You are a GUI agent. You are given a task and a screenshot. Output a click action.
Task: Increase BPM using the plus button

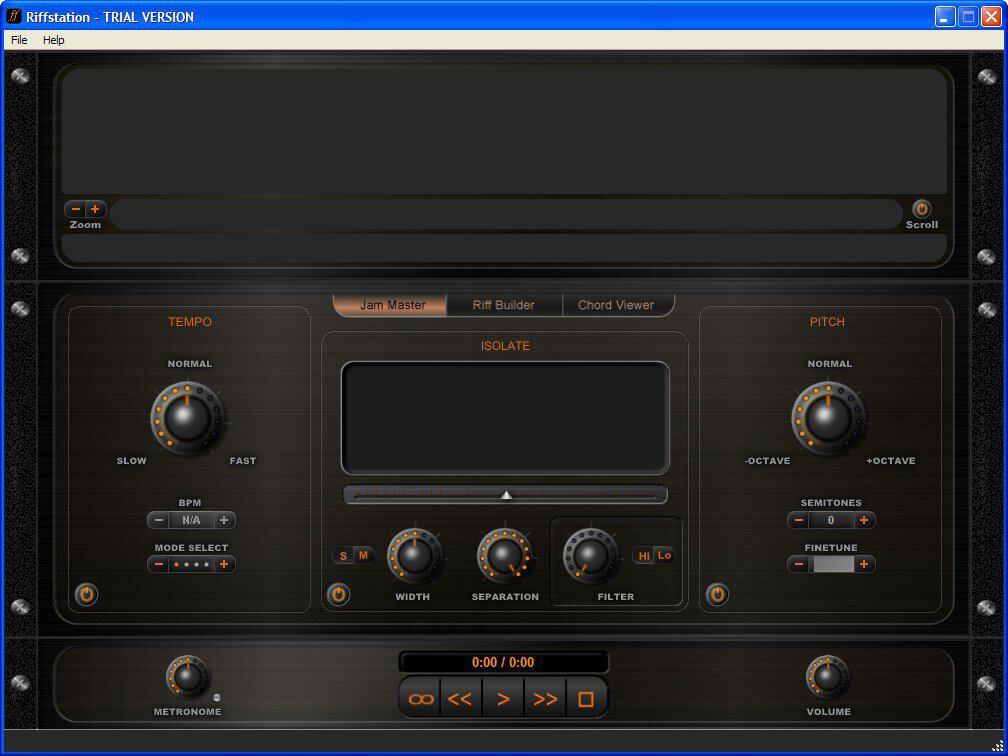pos(224,520)
